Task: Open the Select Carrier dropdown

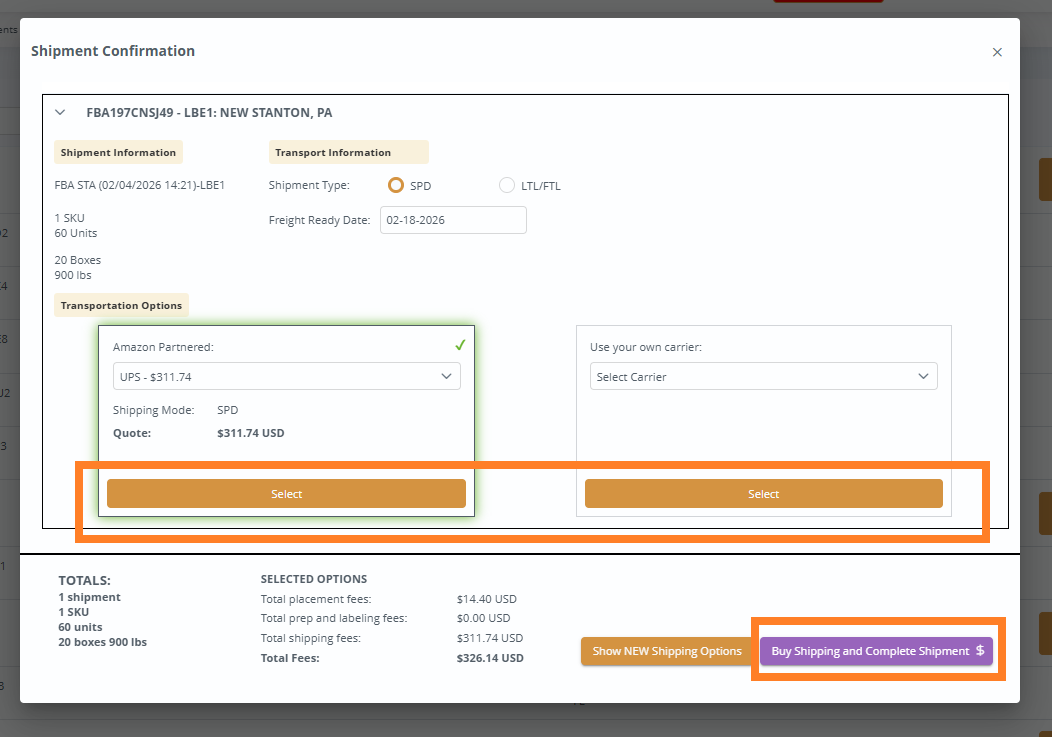Action: click(763, 376)
